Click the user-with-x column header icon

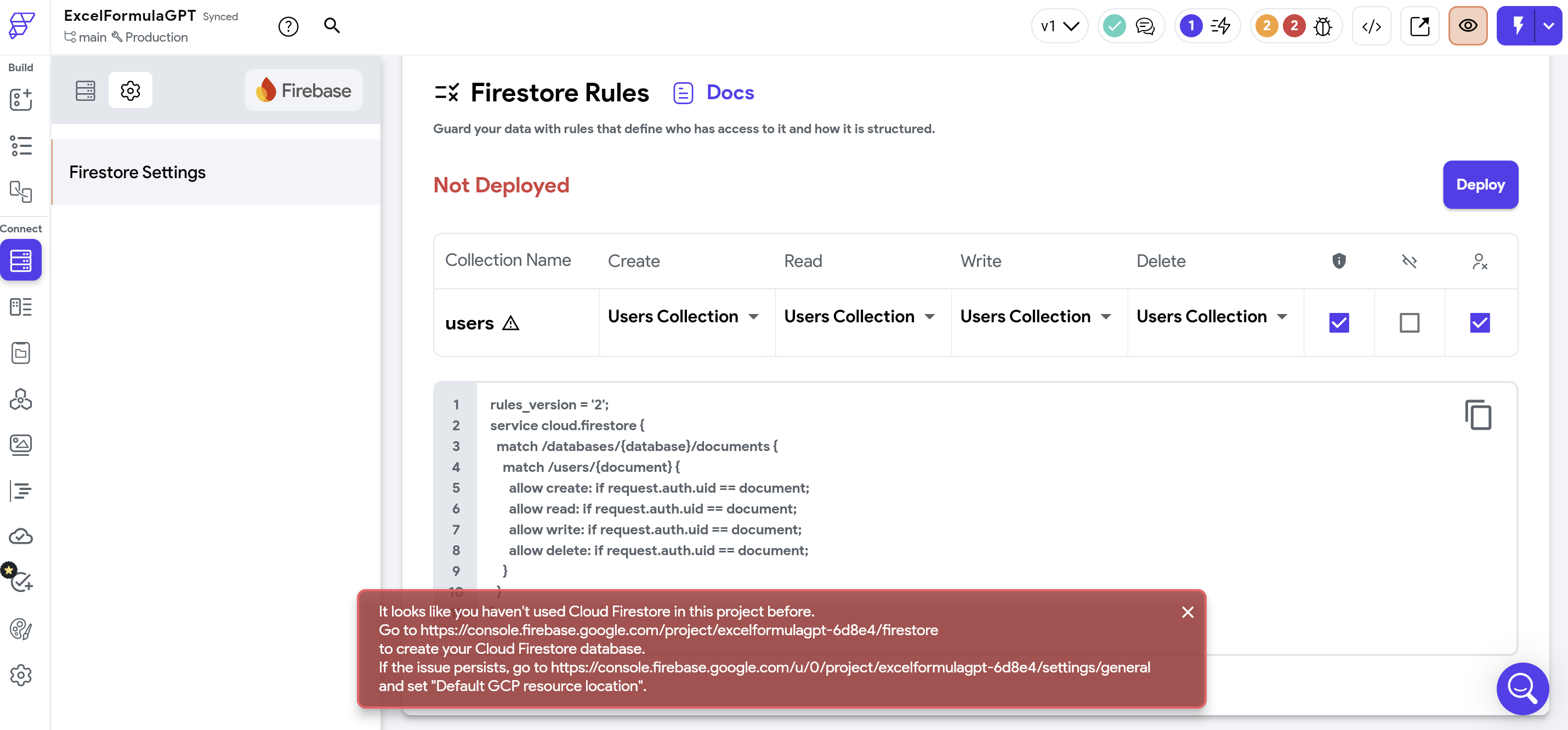[1480, 261]
